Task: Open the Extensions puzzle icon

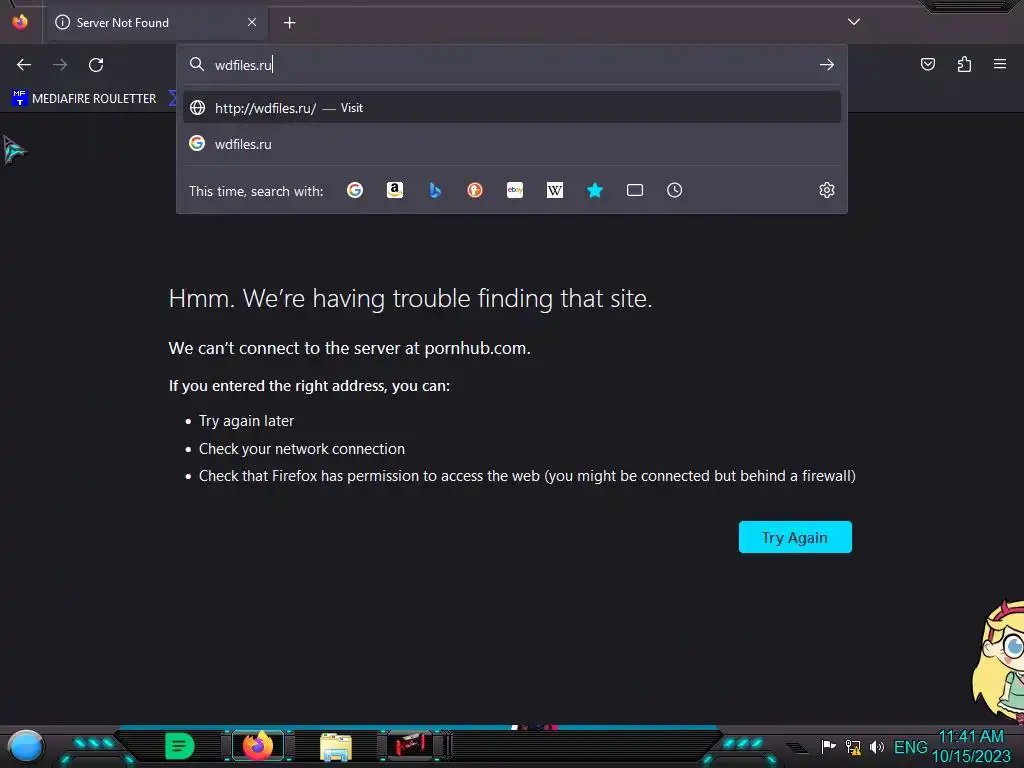Action: (964, 64)
